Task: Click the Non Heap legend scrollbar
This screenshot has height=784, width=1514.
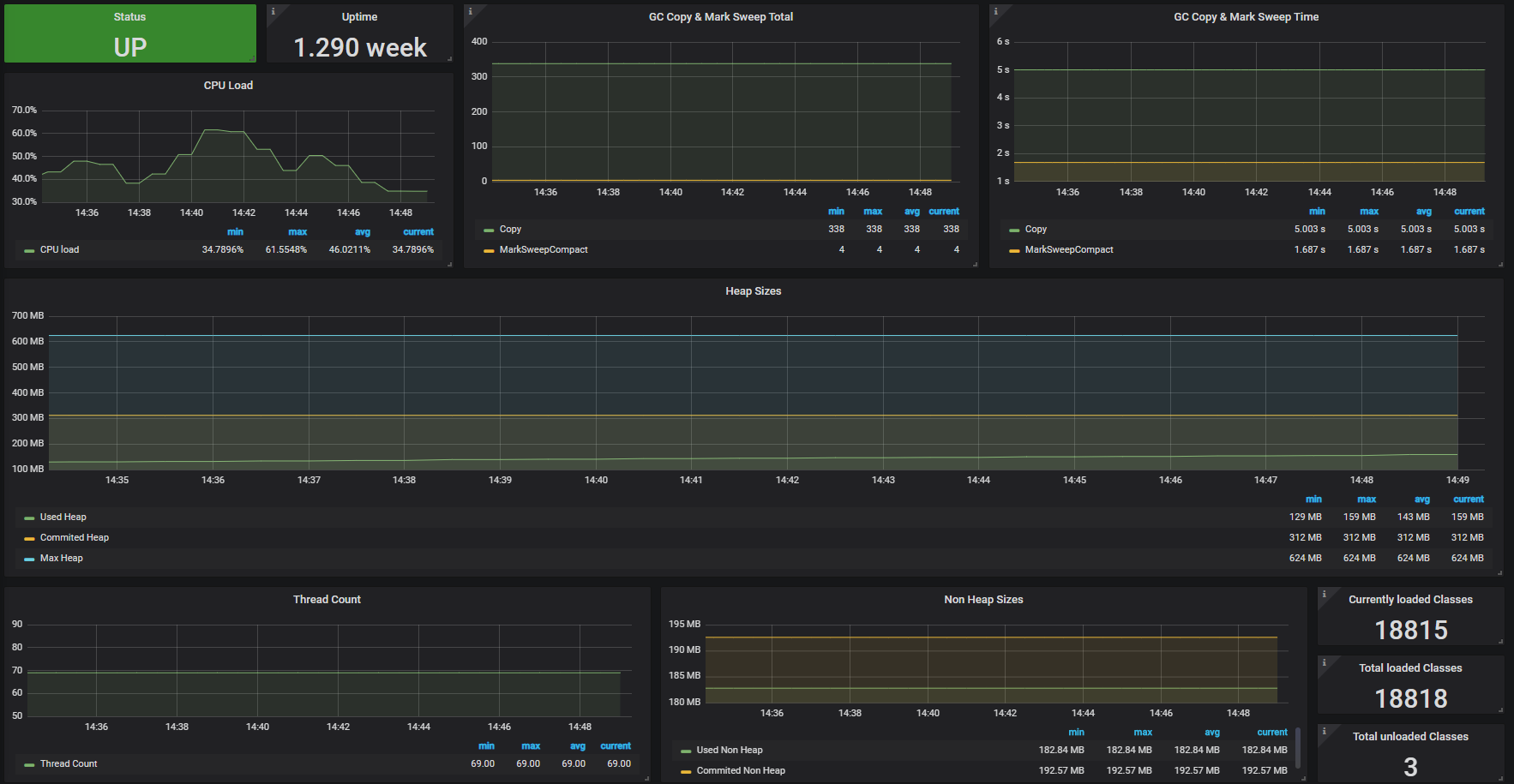Action: [1298, 748]
